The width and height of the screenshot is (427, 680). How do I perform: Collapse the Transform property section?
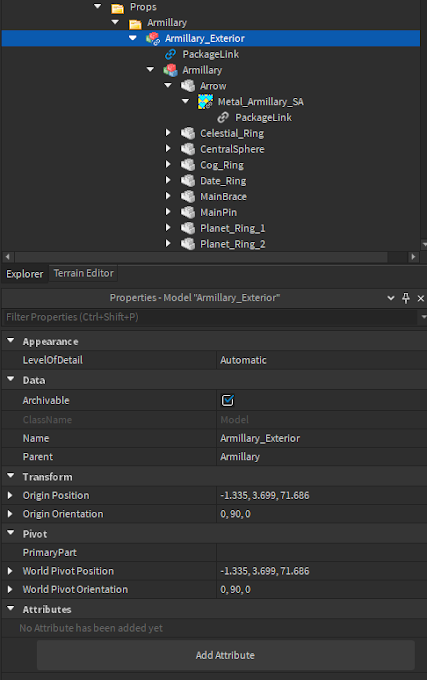pos(11,476)
